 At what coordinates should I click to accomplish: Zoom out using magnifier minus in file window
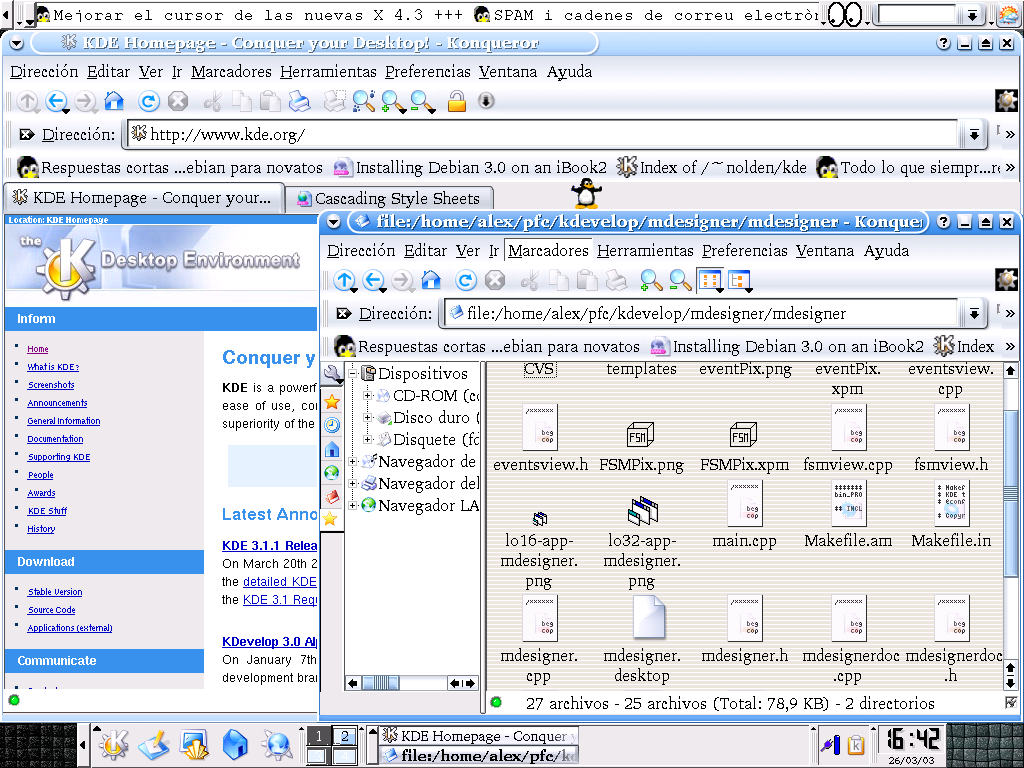tap(680, 281)
